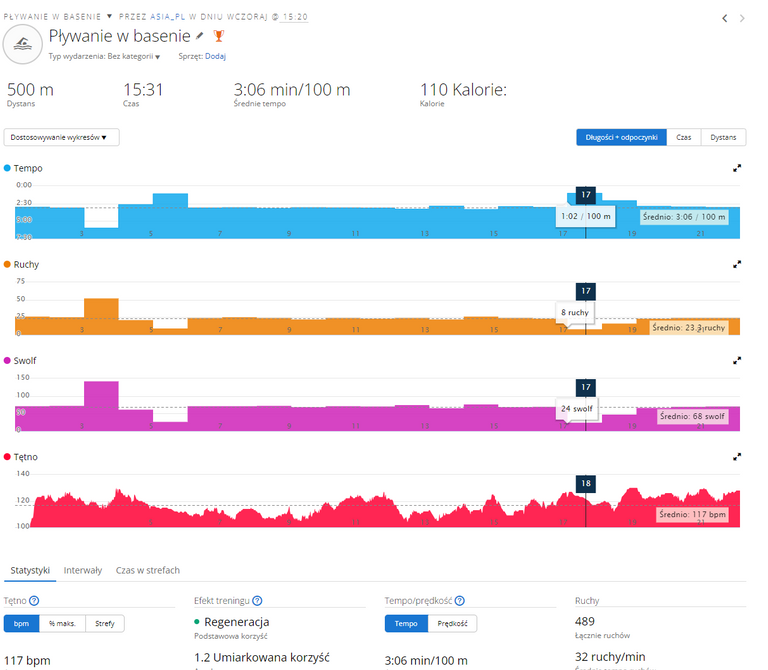This screenshot has width=768, height=670.
Task: Select Strefy heart rate display
Action: click(105, 623)
